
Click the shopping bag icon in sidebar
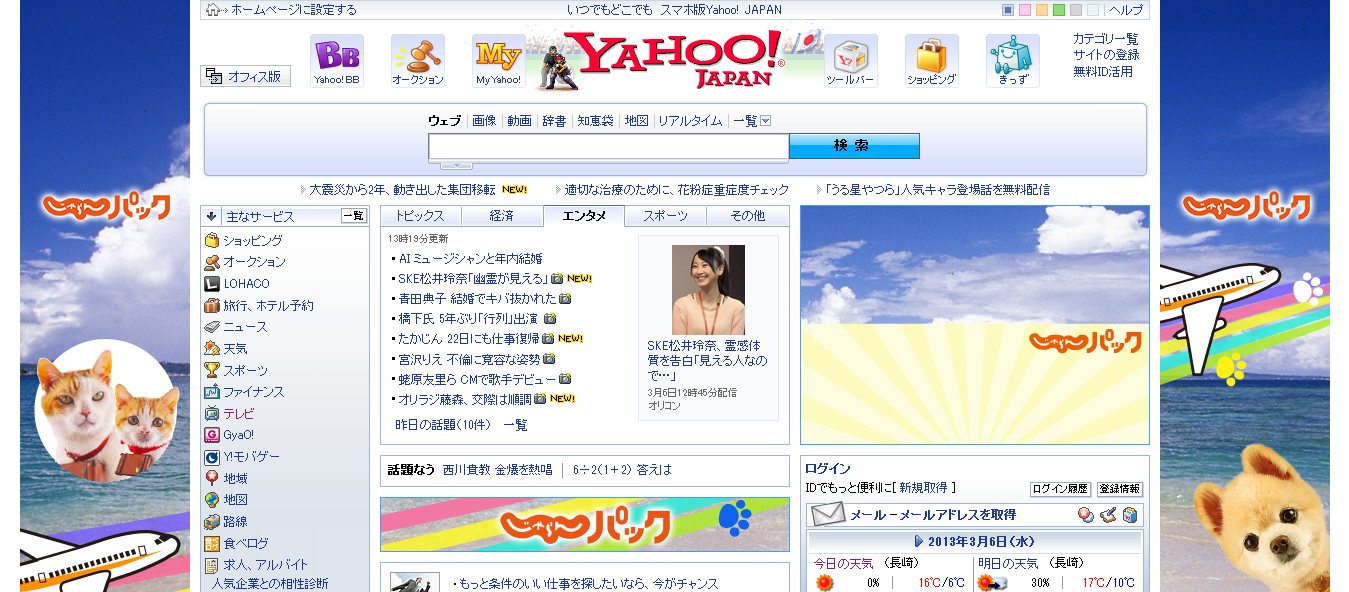pos(212,240)
